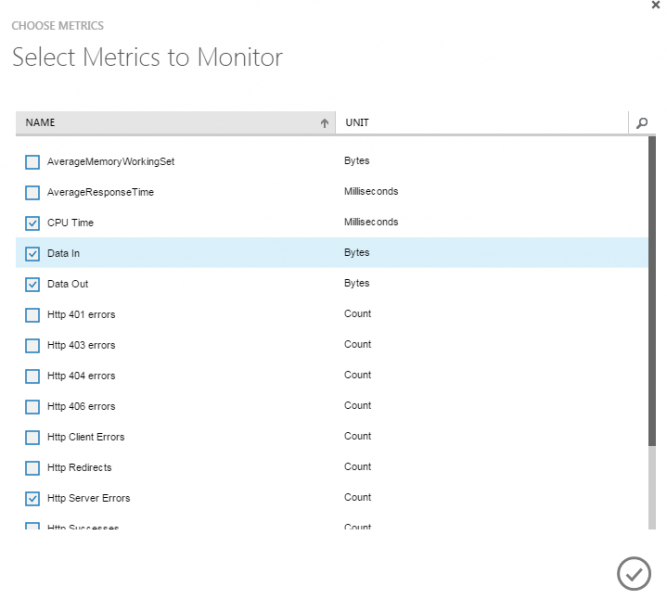
Task: Select the Http 403 errors checkbox
Action: pos(32,346)
